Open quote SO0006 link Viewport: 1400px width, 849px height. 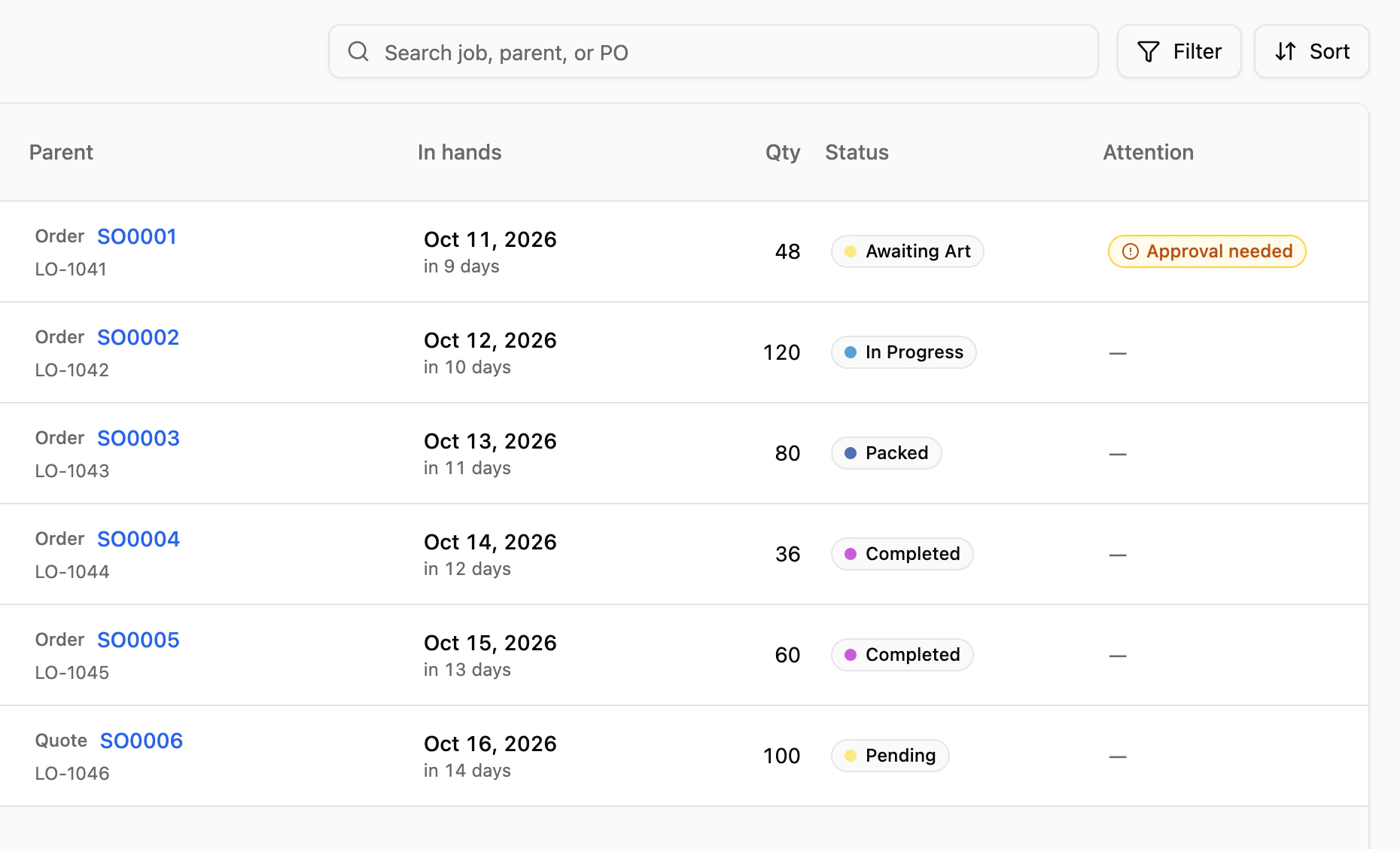click(x=142, y=741)
